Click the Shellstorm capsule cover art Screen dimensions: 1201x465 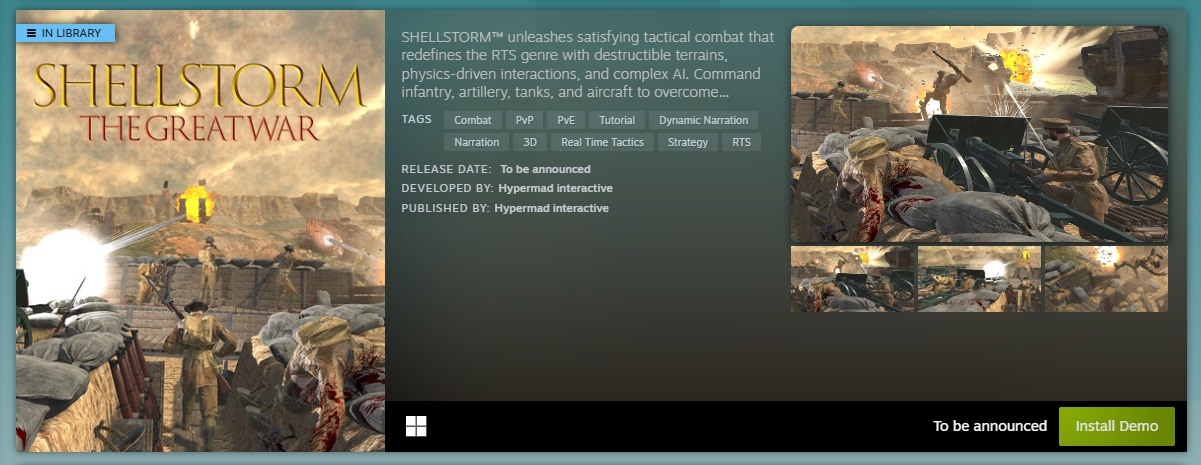(x=200, y=231)
